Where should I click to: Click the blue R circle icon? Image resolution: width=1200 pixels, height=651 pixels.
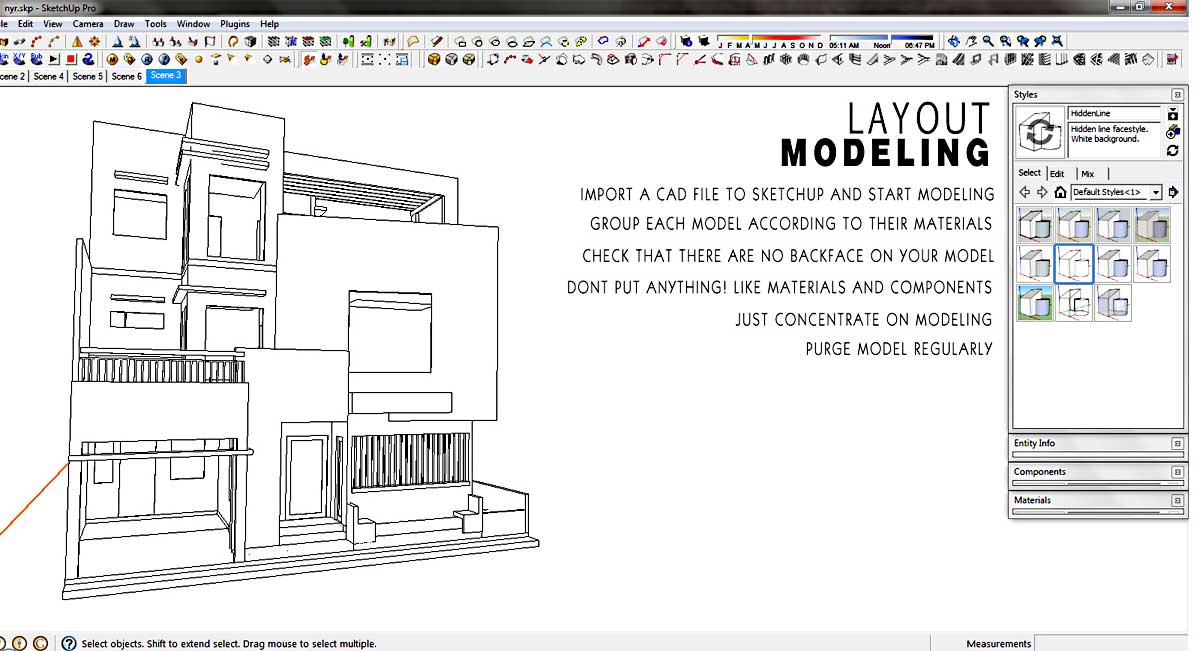tap(146, 59)
